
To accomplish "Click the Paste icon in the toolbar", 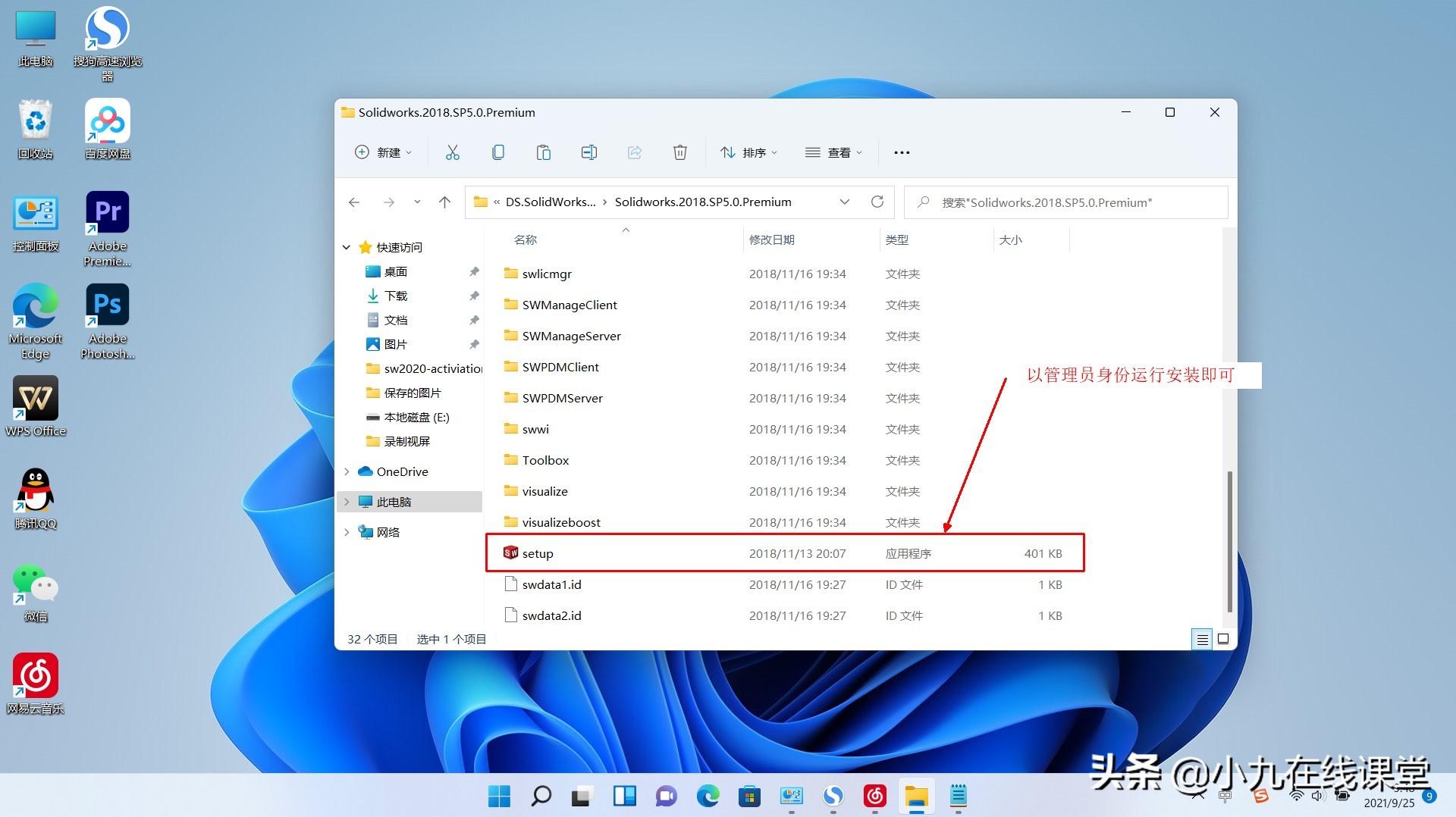I will tap(544, 152).
